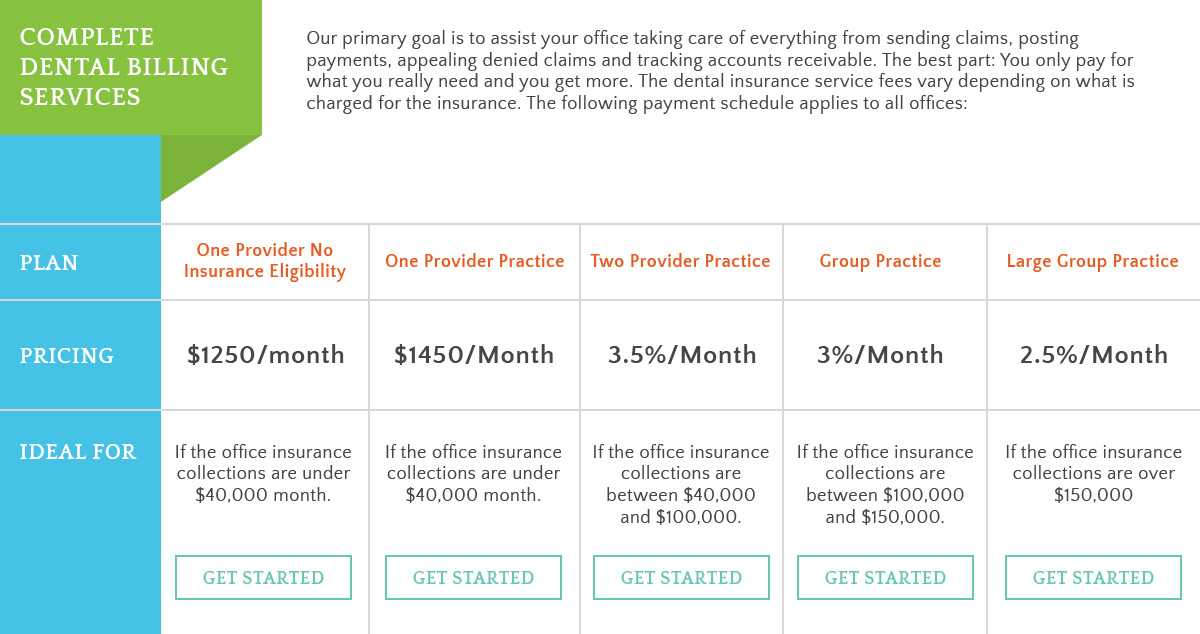
Task: Click Get Started for Two Provider Practice
Action: tap(681, 577)
